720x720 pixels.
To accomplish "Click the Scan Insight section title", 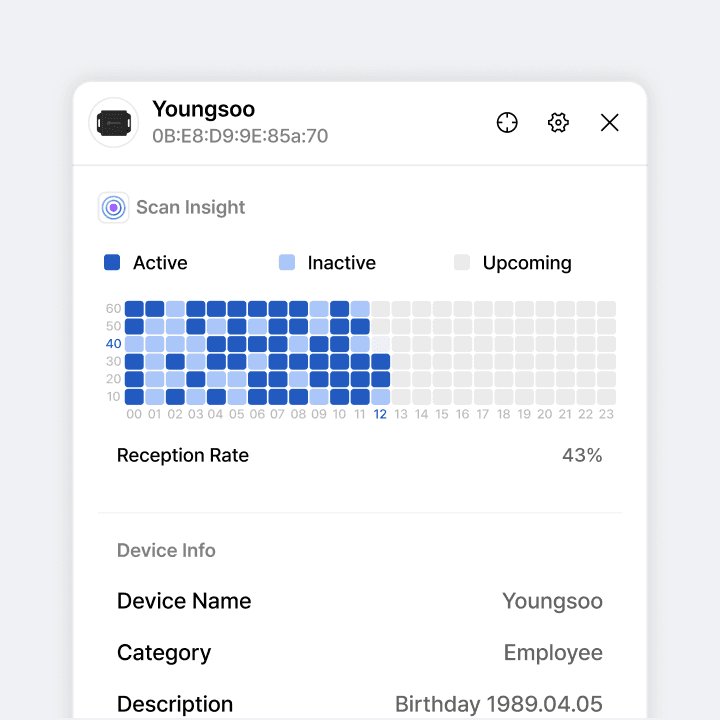I will coord(191,208).
